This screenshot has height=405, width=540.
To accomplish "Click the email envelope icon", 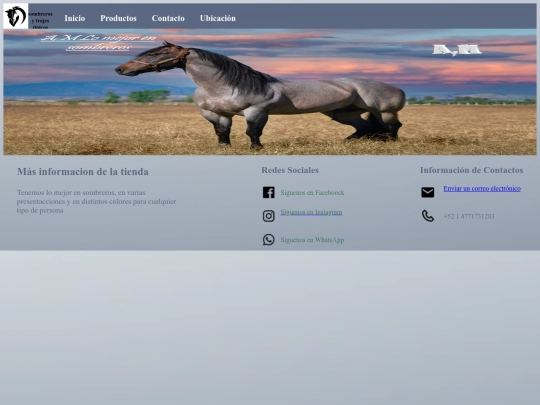I will (428, 192).
